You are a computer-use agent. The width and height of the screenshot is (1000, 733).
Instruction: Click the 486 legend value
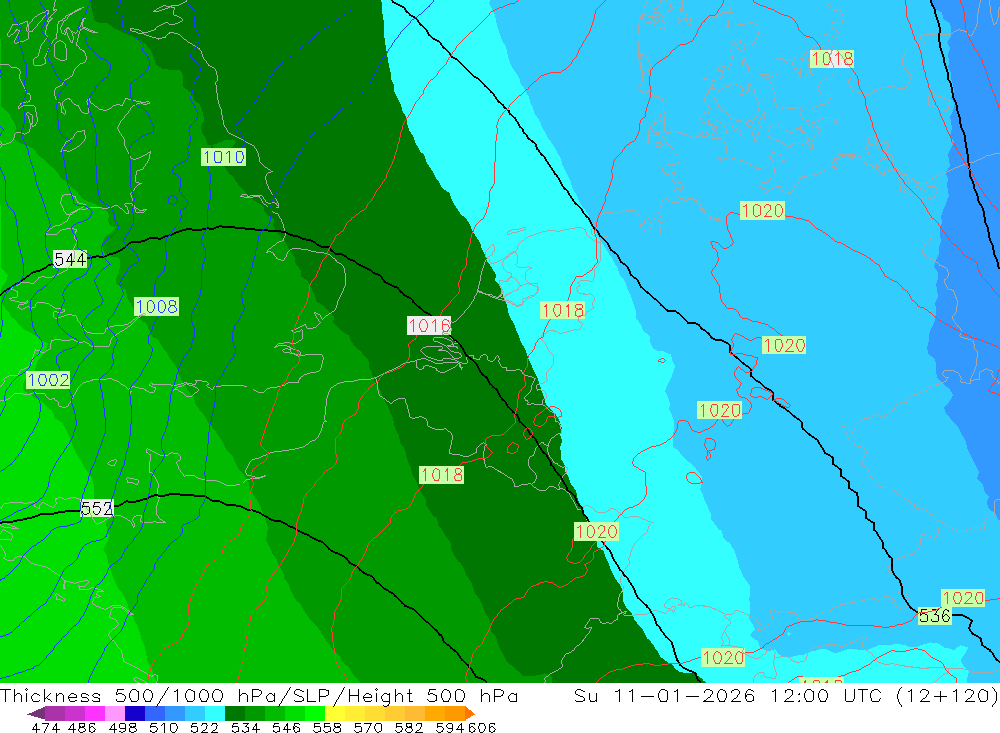click(82, 728)
